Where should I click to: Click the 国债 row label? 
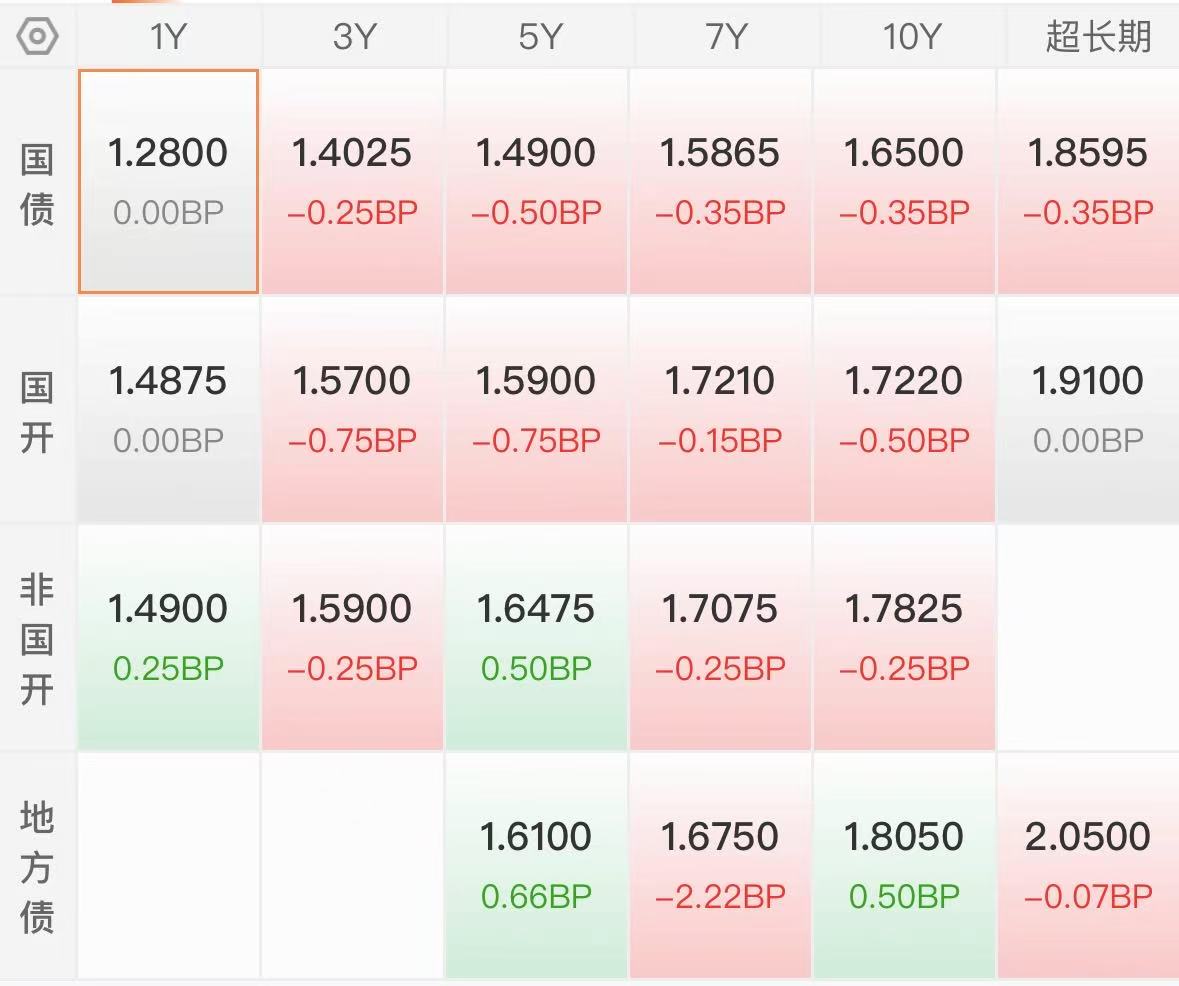click(x=38, y=184)
